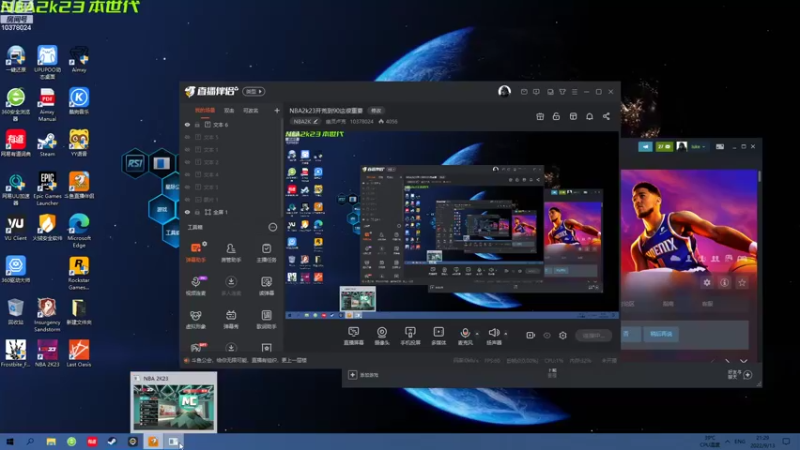Select the Microsoft Edge desktop icon
This screenshot has height=450, width=800.
coord(79,231)
